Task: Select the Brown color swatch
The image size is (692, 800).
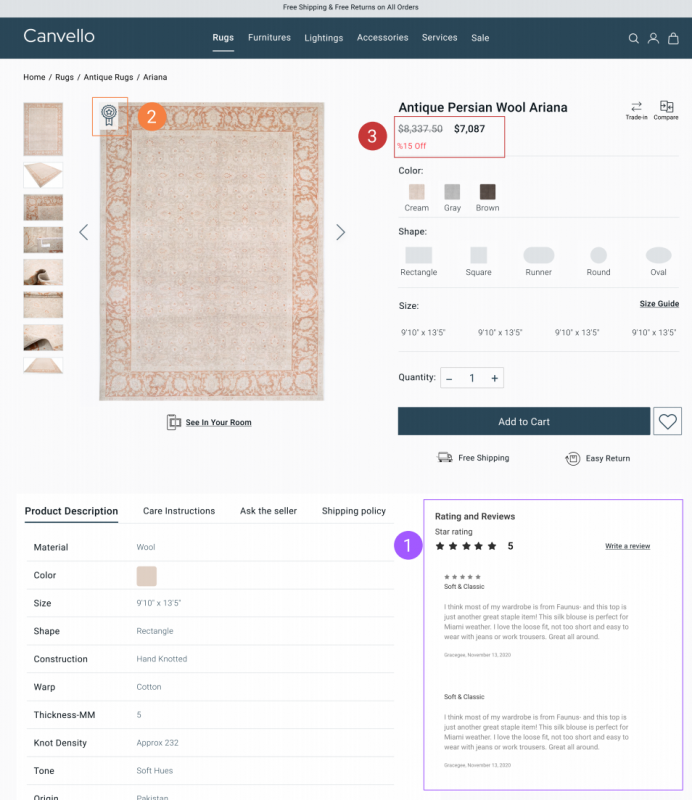Action: [487, 192]
